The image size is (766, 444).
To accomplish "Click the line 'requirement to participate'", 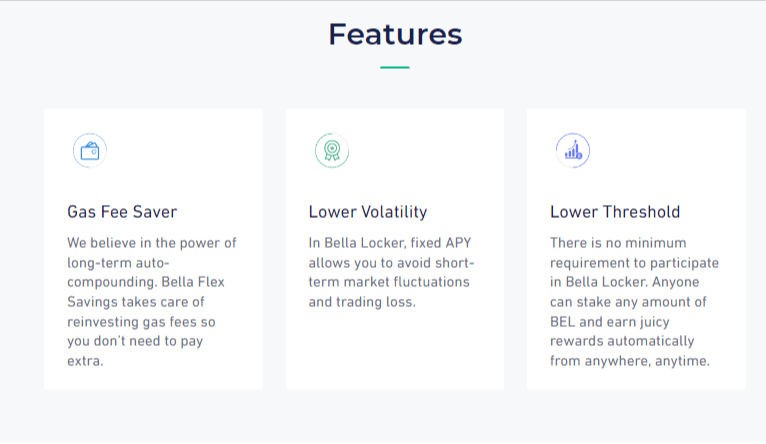I will tap(634, 263).
